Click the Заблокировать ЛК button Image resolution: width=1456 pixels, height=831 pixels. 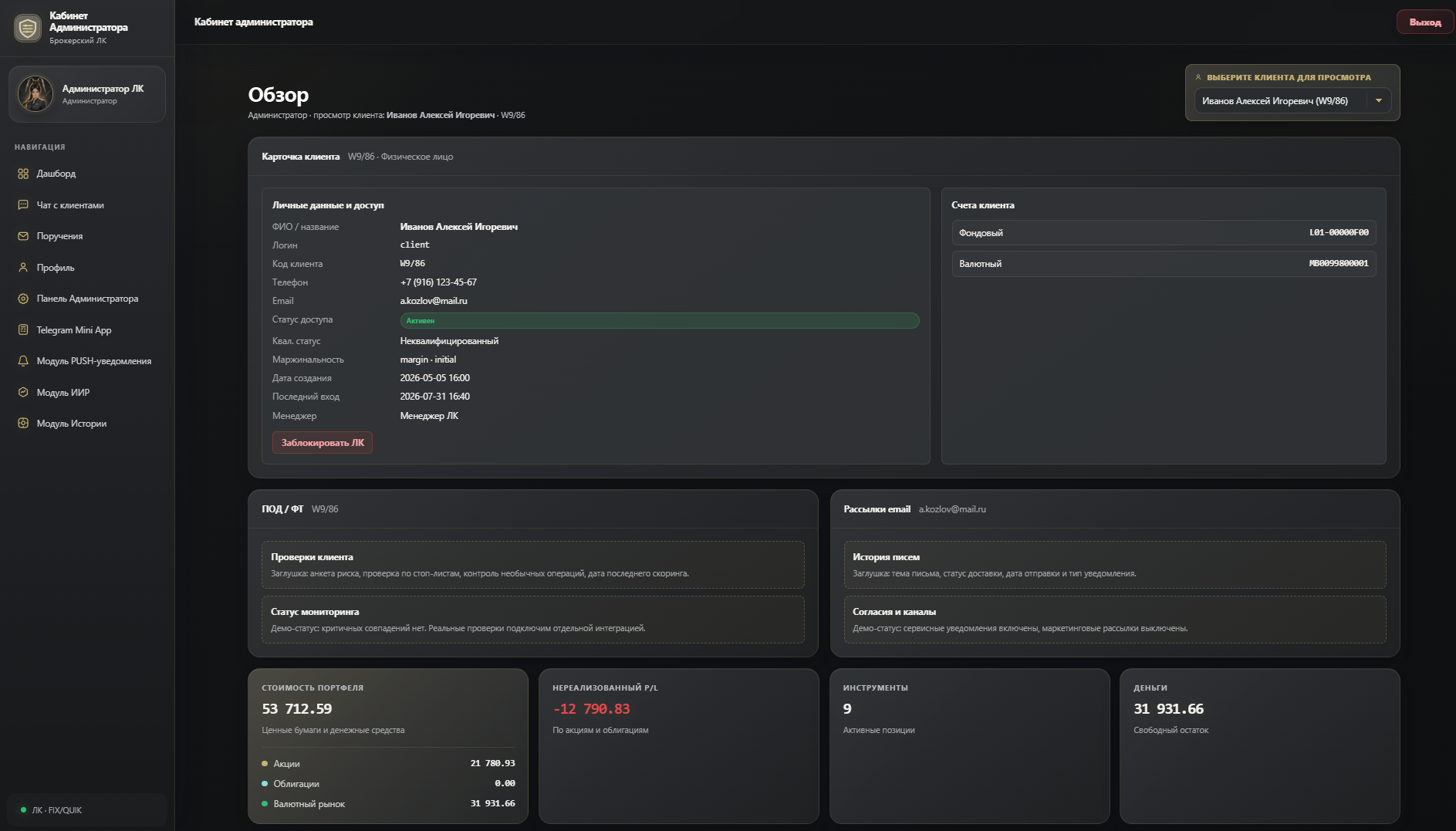click(x=323, y=443)
